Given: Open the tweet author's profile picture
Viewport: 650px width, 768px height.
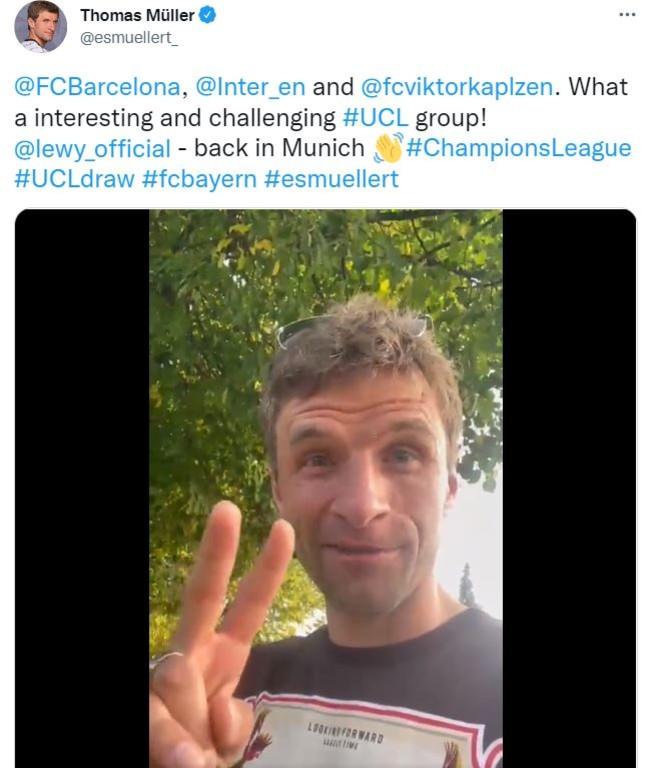Looking at the screenshot, I should [x=40, y=27].
